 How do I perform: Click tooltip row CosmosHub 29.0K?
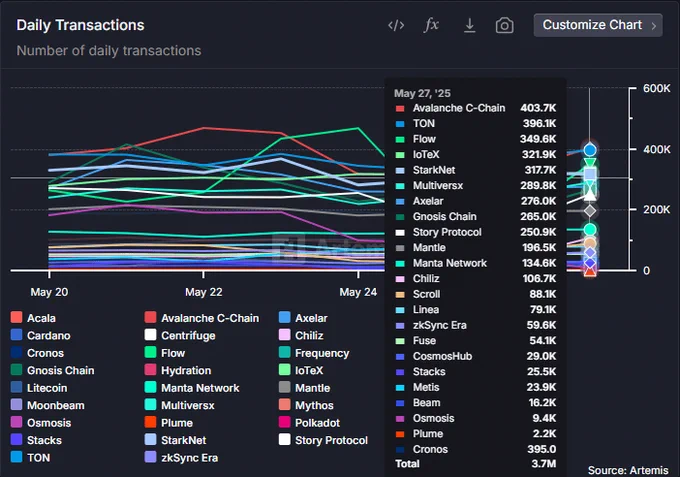pyautogui.click(x=476, y=356)
